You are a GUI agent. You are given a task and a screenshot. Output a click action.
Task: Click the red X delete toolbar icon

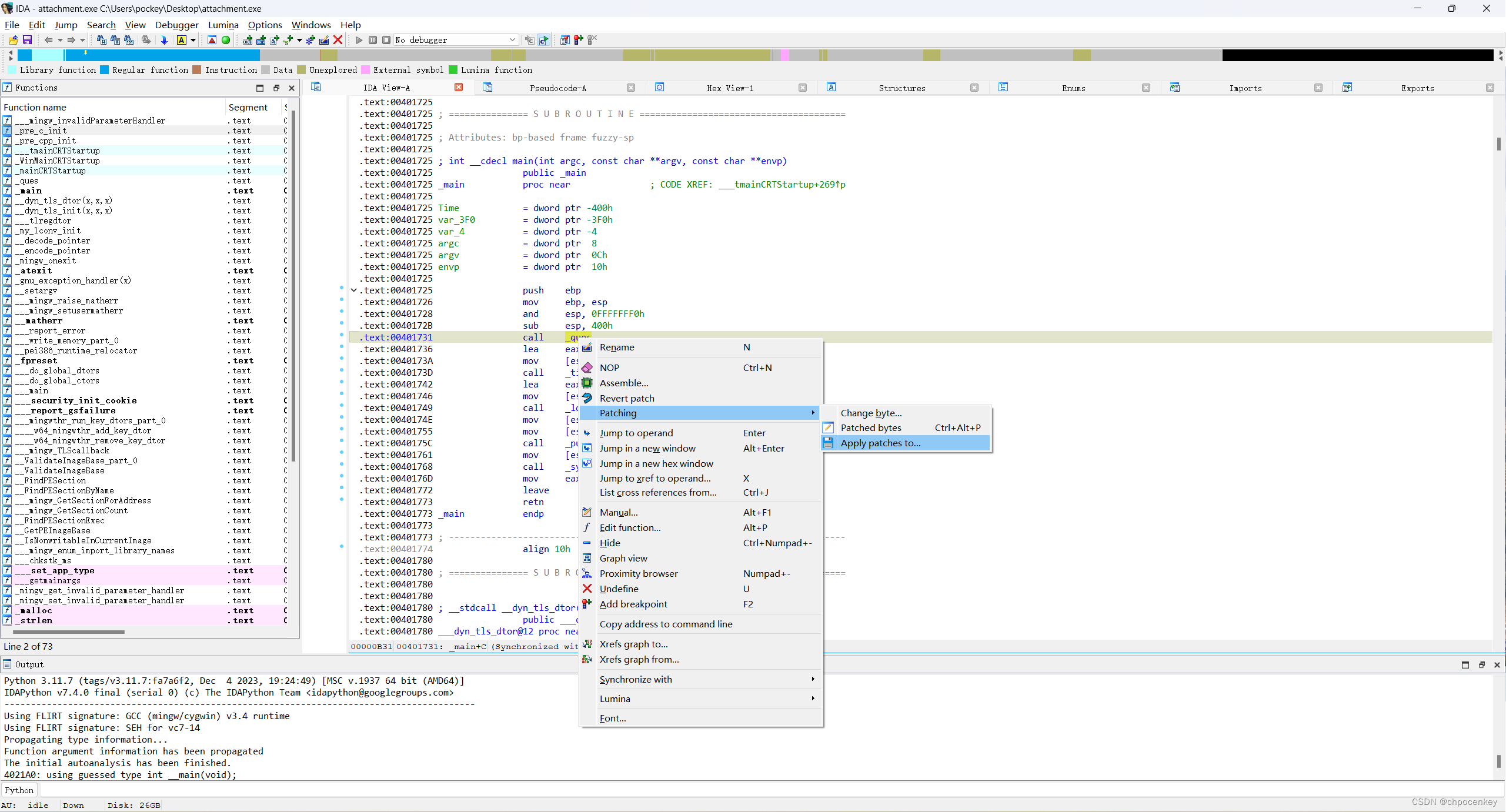coord(338,40)
